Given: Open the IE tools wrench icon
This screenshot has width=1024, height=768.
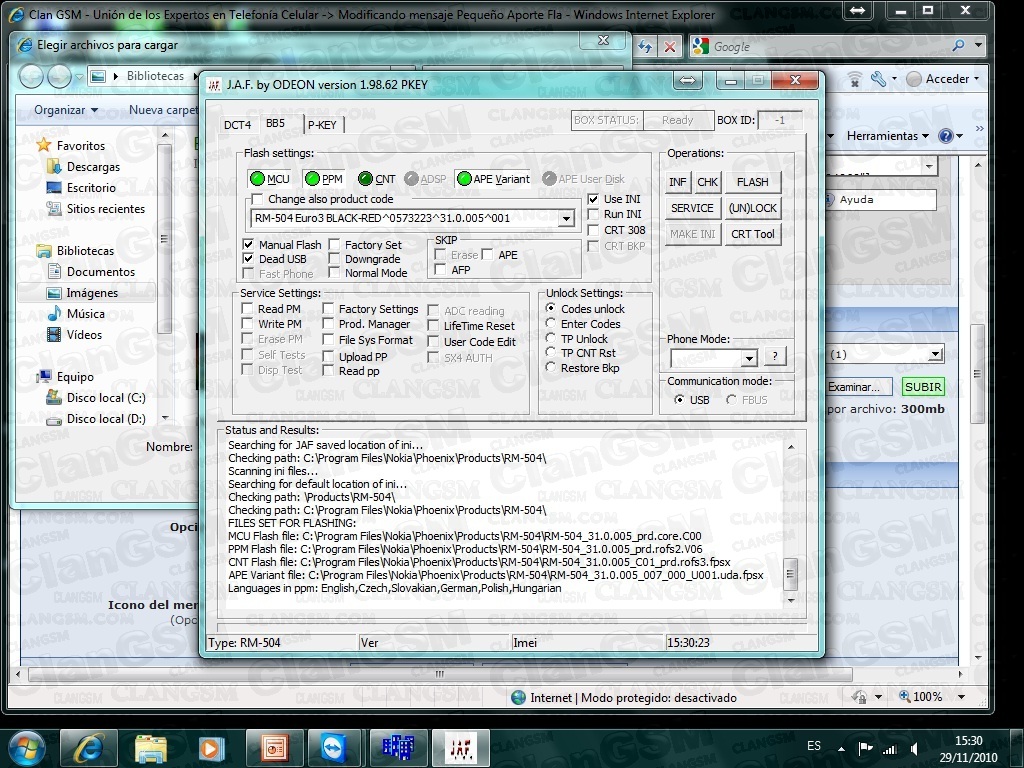Looking at the screenshot, I should (878, 79).
